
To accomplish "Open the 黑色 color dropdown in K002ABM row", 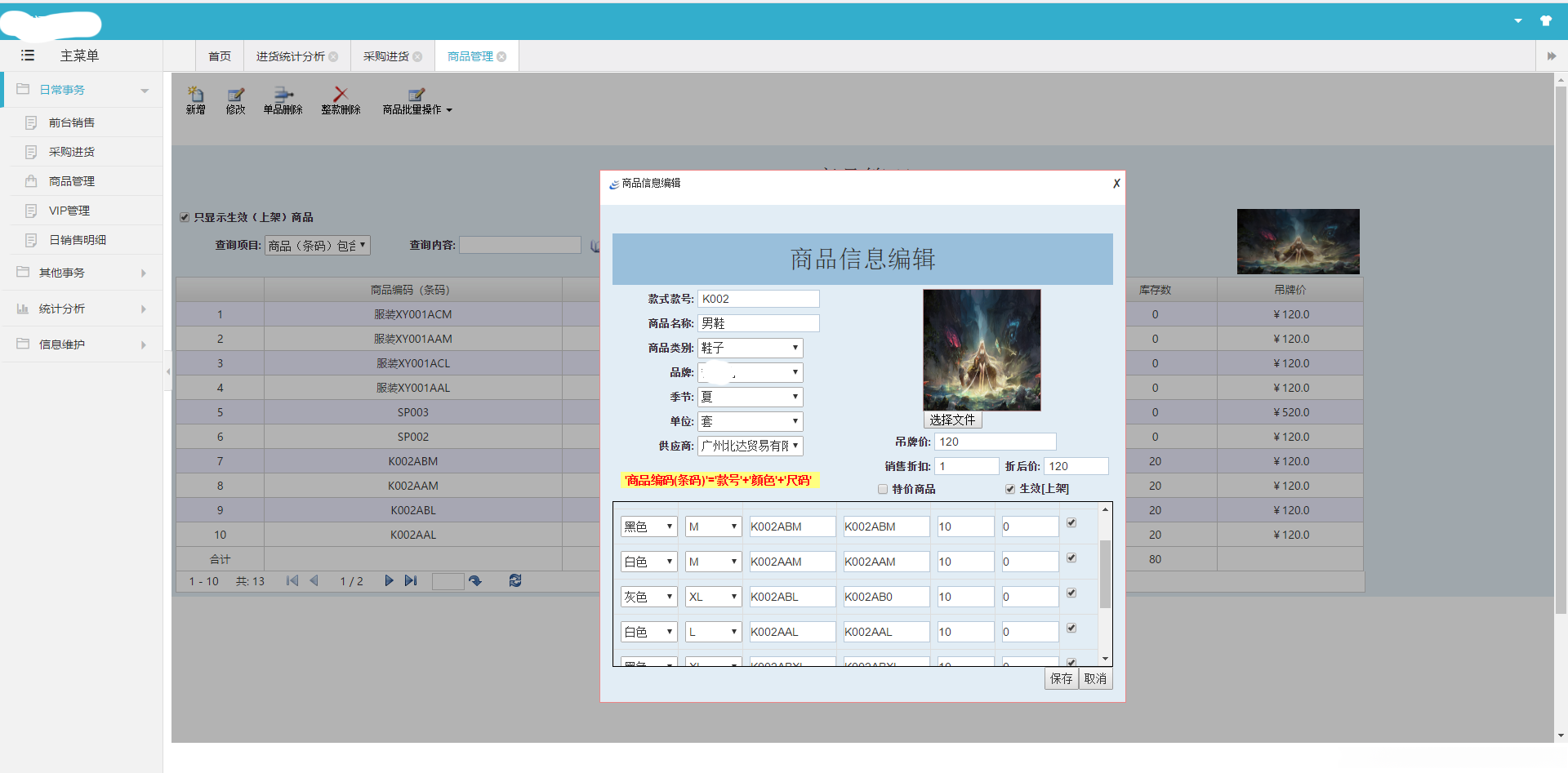I will [x=649, y=526].
